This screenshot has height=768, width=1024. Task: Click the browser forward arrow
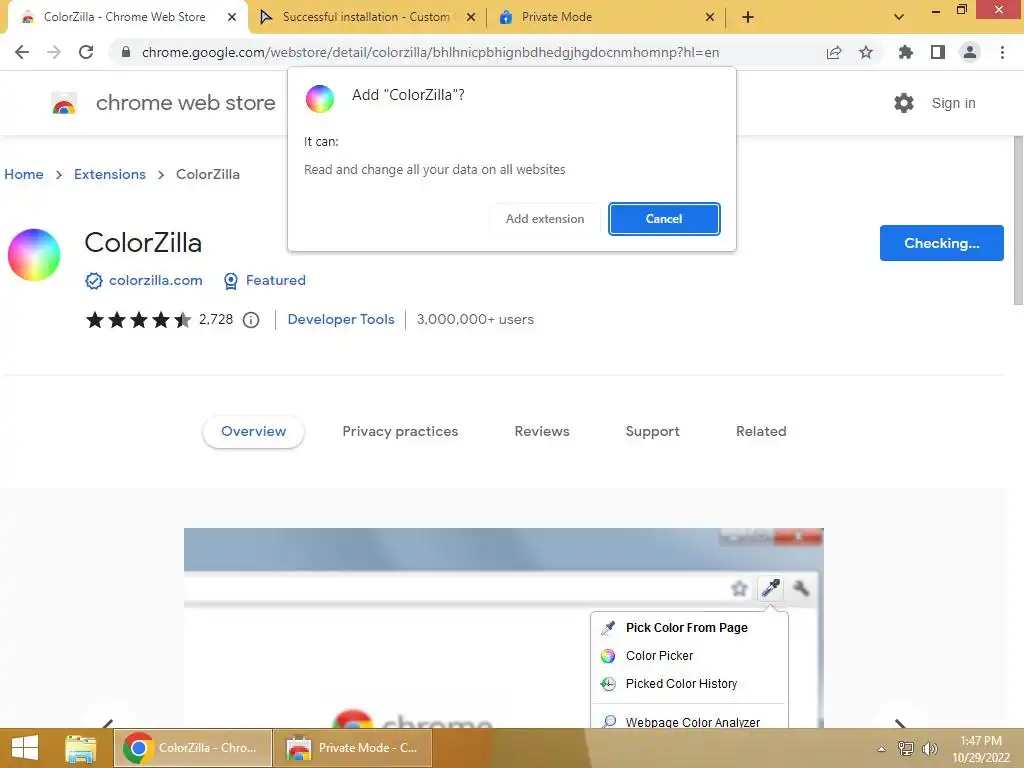coord(54,52)
